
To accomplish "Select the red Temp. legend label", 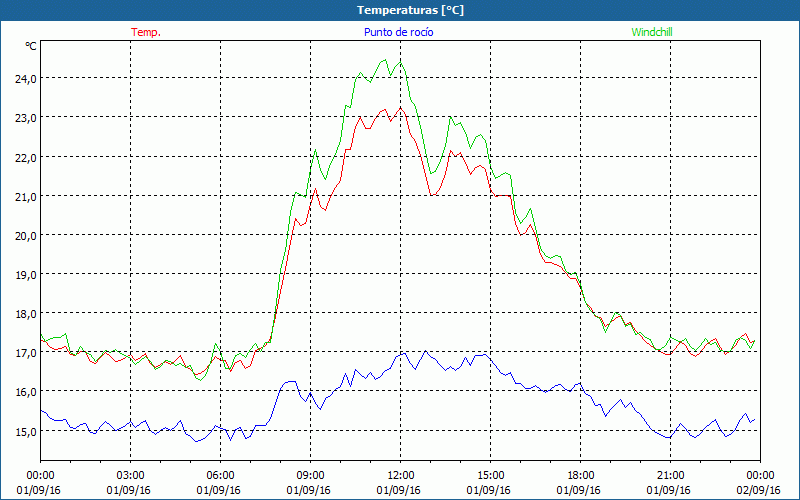I will (x=146, y=32).
